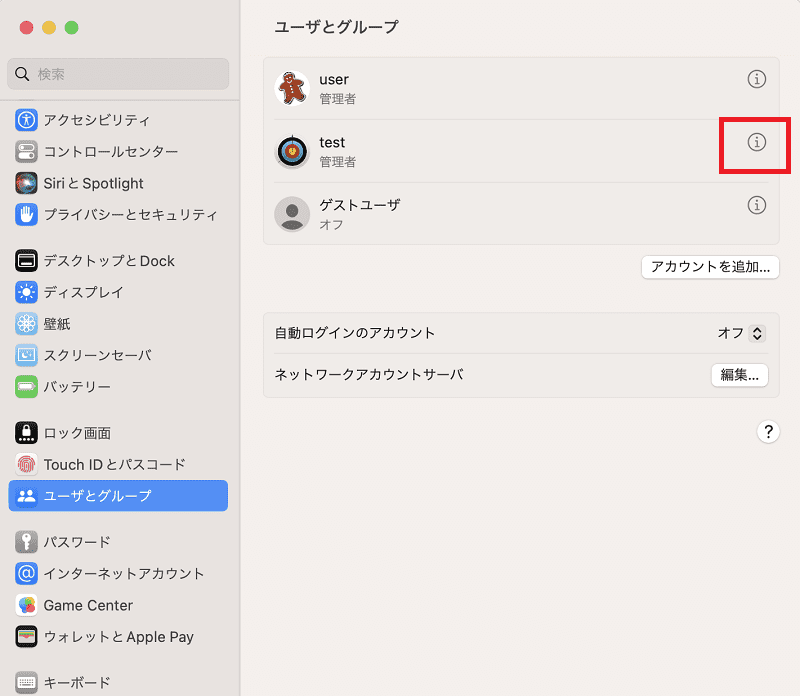Select Game Center label in sidebar
The height and width of the screenshot is (696, 800).
click(x=88, y=605)
